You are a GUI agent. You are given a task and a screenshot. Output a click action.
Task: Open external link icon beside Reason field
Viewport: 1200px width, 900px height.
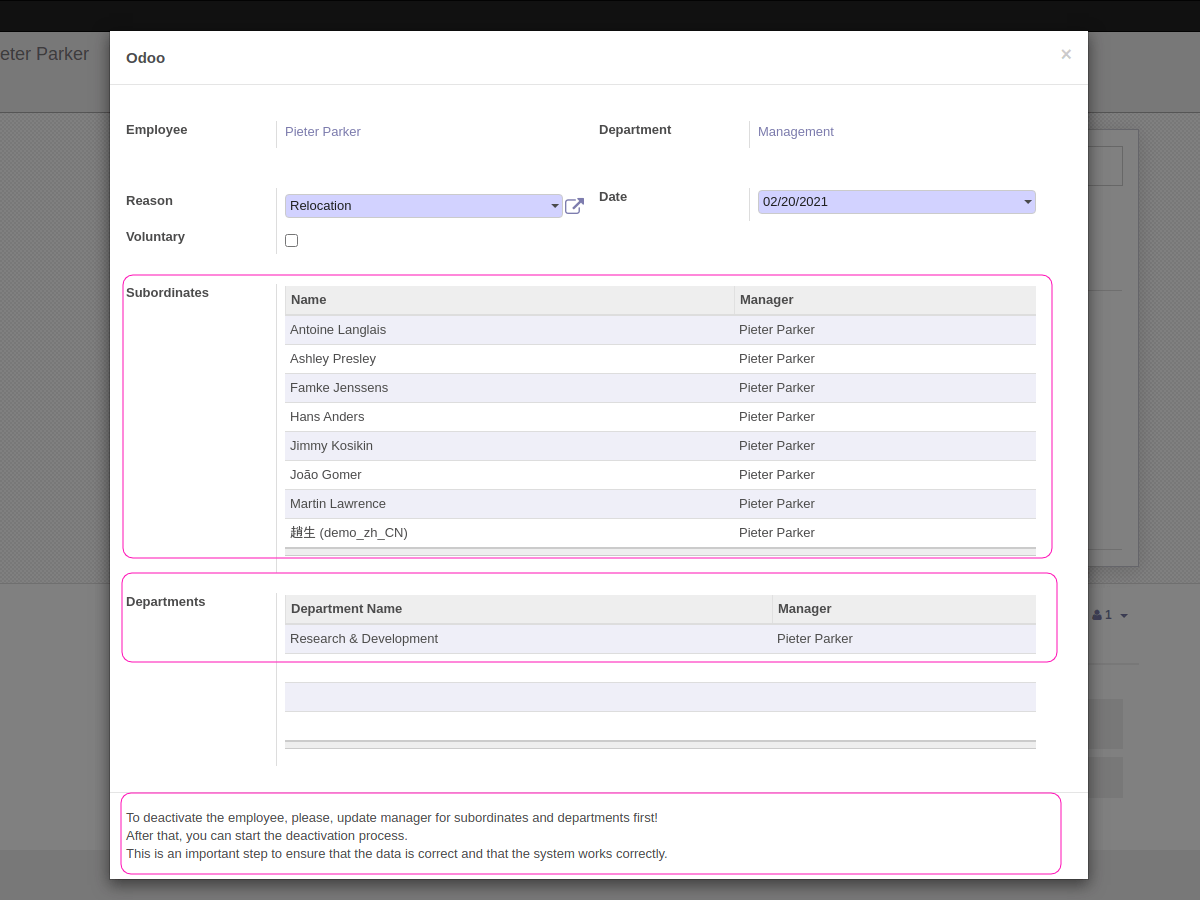coord(574,206)
